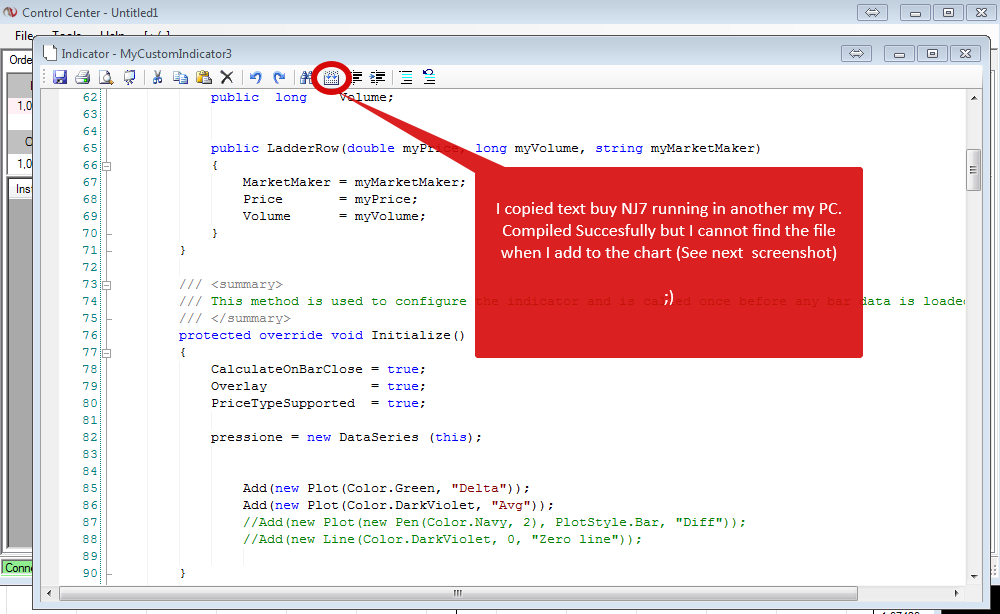Open find with the binoculars icon
Screen dimensions: 1000x614
pos(307,78)
